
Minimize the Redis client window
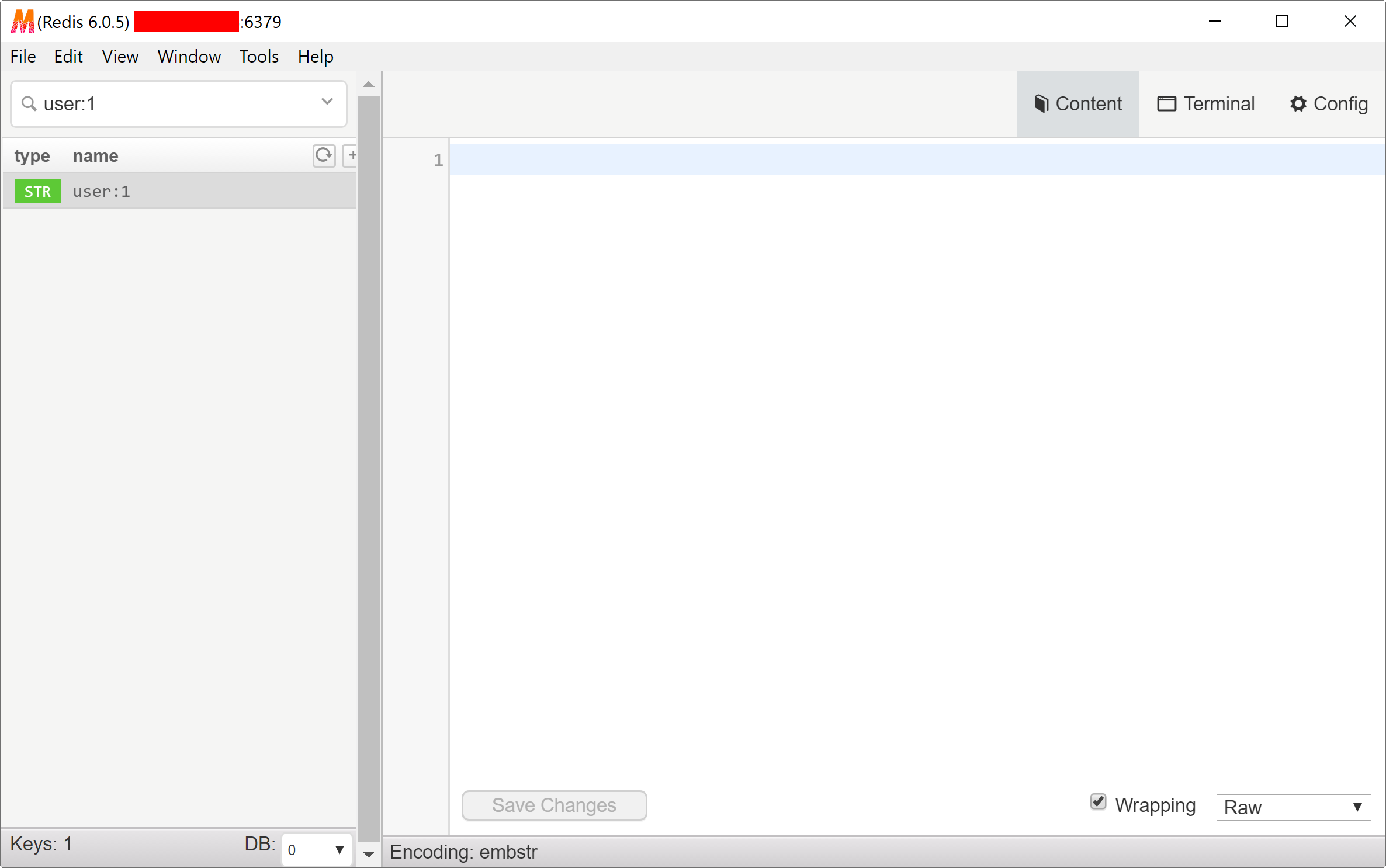pyautogui.click(x=1215, y=22)
